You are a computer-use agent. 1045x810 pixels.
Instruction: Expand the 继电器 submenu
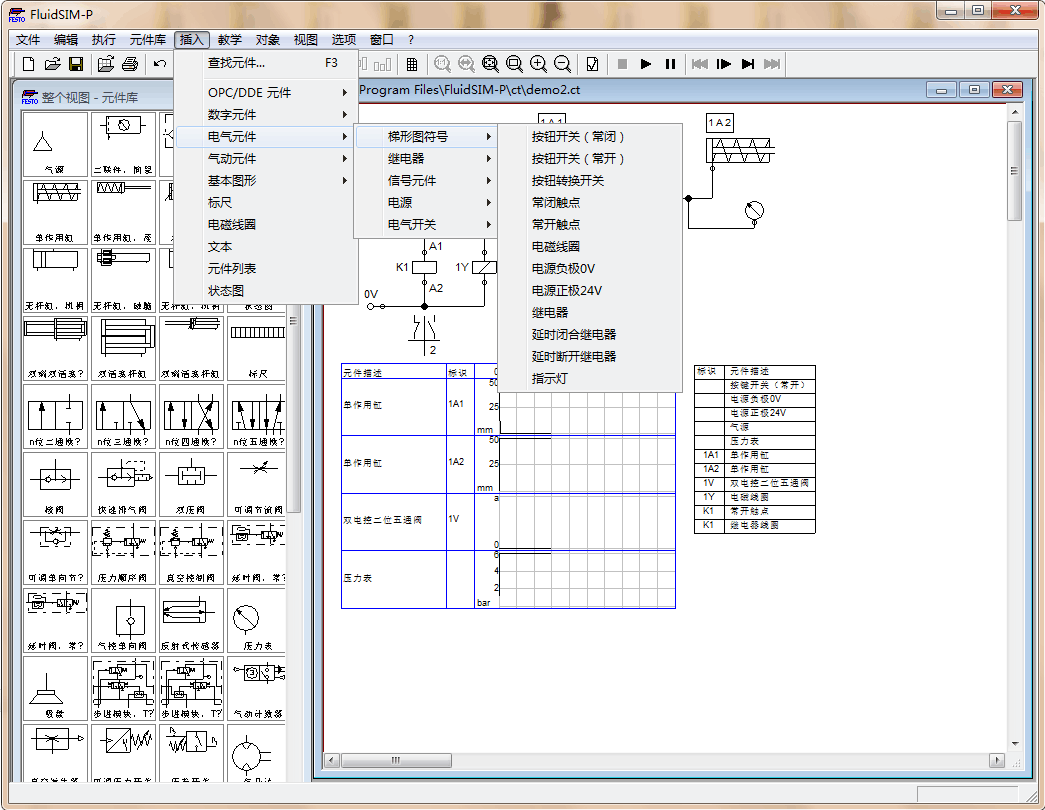(x=426, y=159)
